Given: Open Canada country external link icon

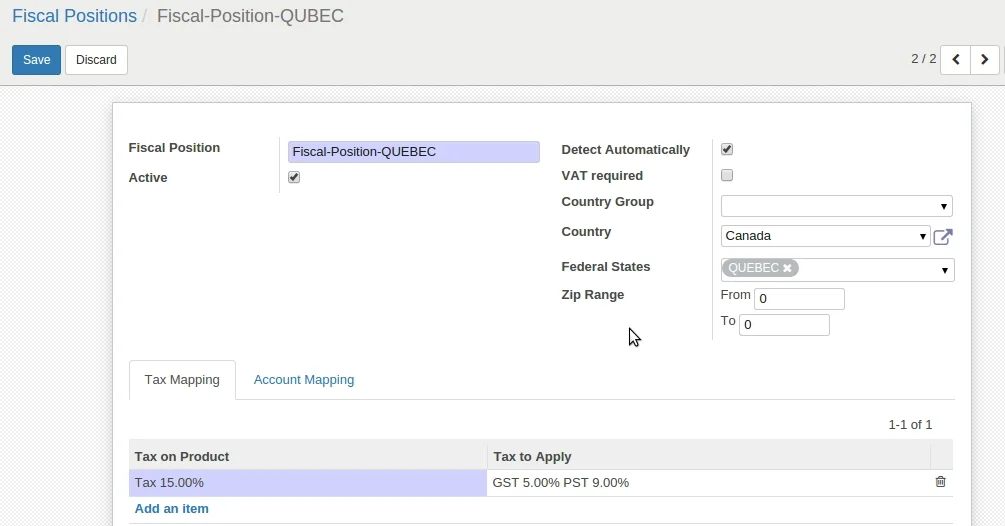Looking at the screenshot, I should click(x=943, y=237).
